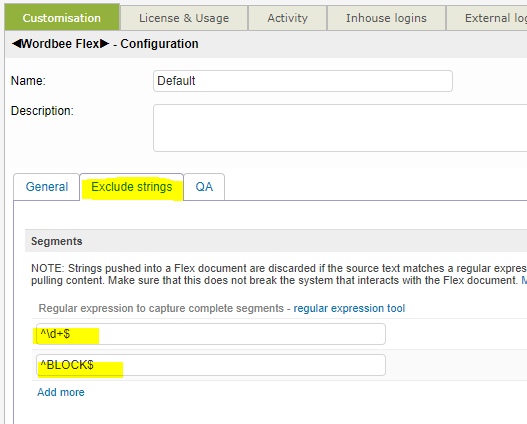Open the Customisation tab
Viewport: 527px width, 424px height.
click(x=62, y=17)
